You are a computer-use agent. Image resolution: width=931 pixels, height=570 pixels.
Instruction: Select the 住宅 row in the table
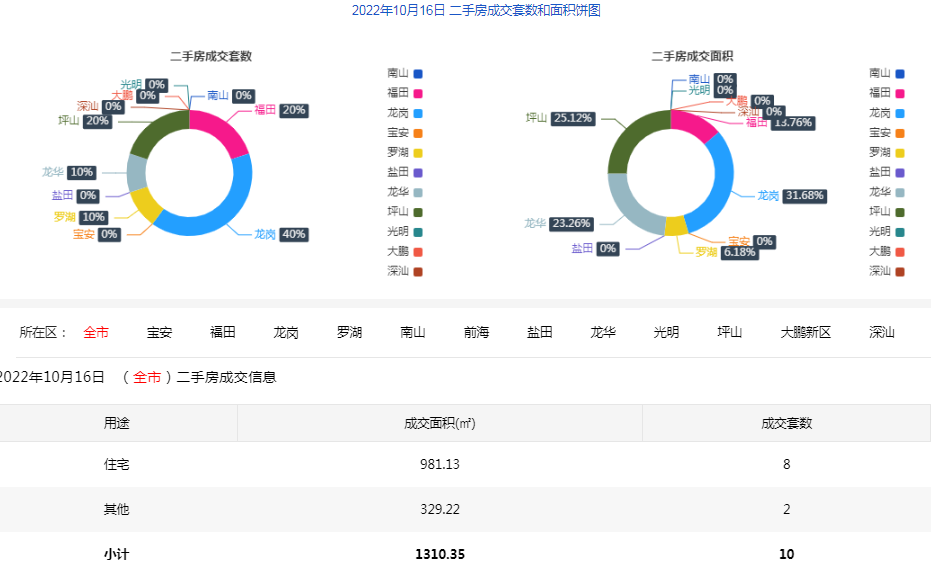click(116, 465)
